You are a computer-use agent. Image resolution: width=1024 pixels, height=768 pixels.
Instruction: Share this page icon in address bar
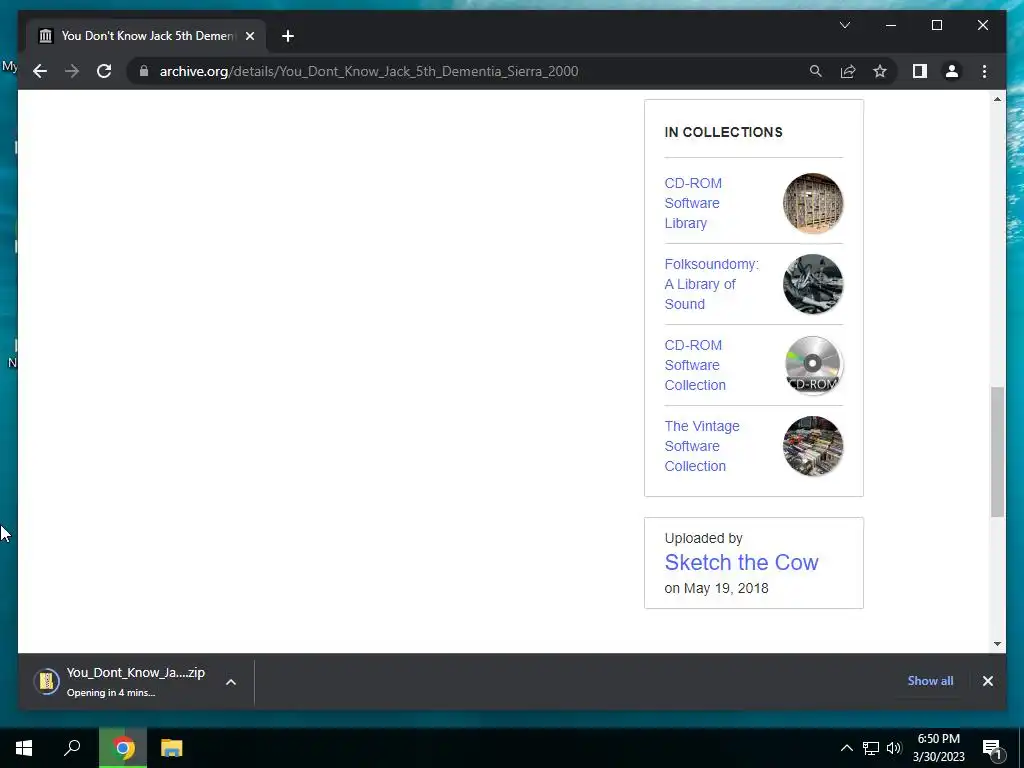click(848, 71)
